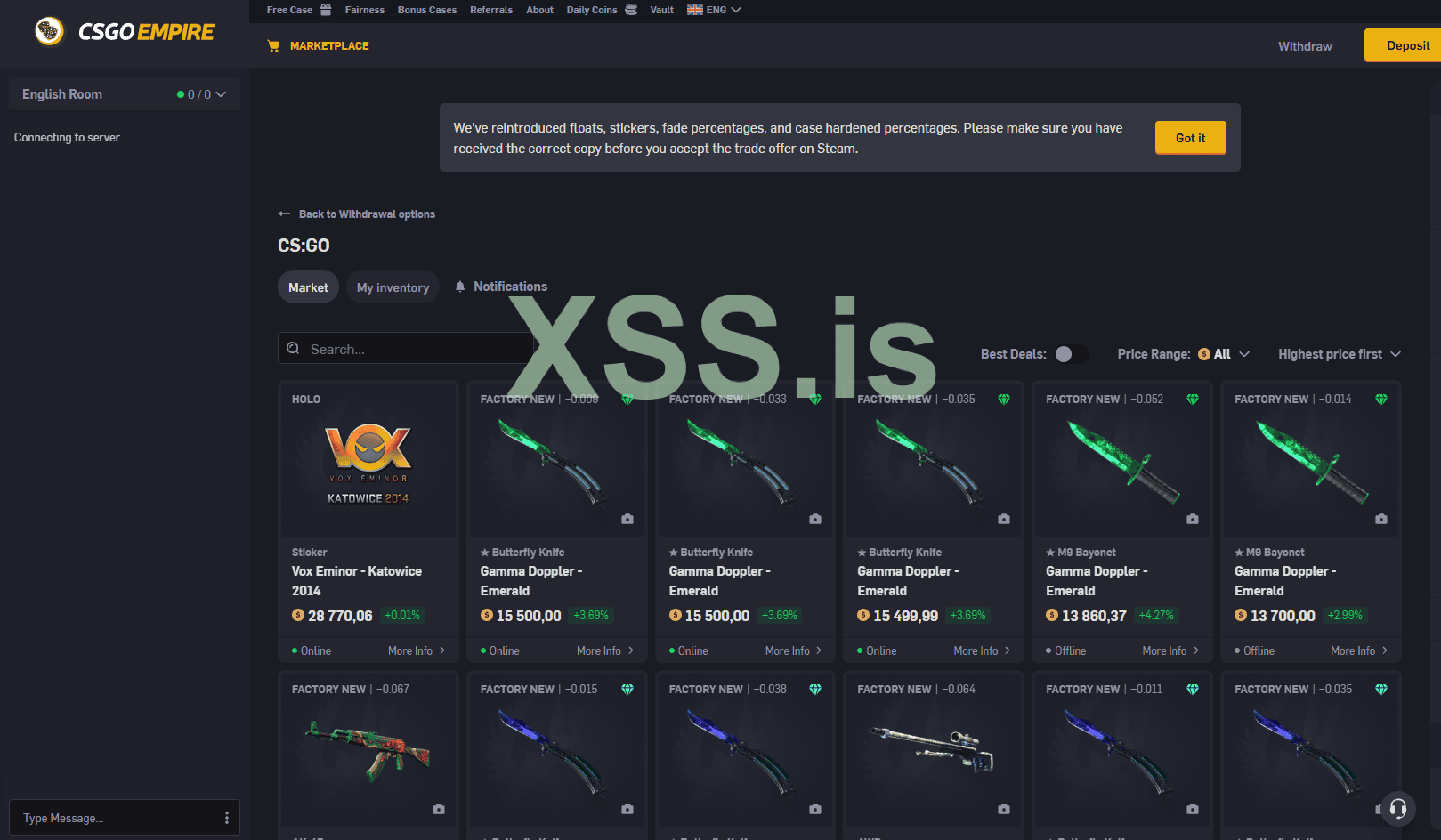Click the camera icon on the −0.015 knife card
Screen dimensions: 1441x840
tap(627, 809)
